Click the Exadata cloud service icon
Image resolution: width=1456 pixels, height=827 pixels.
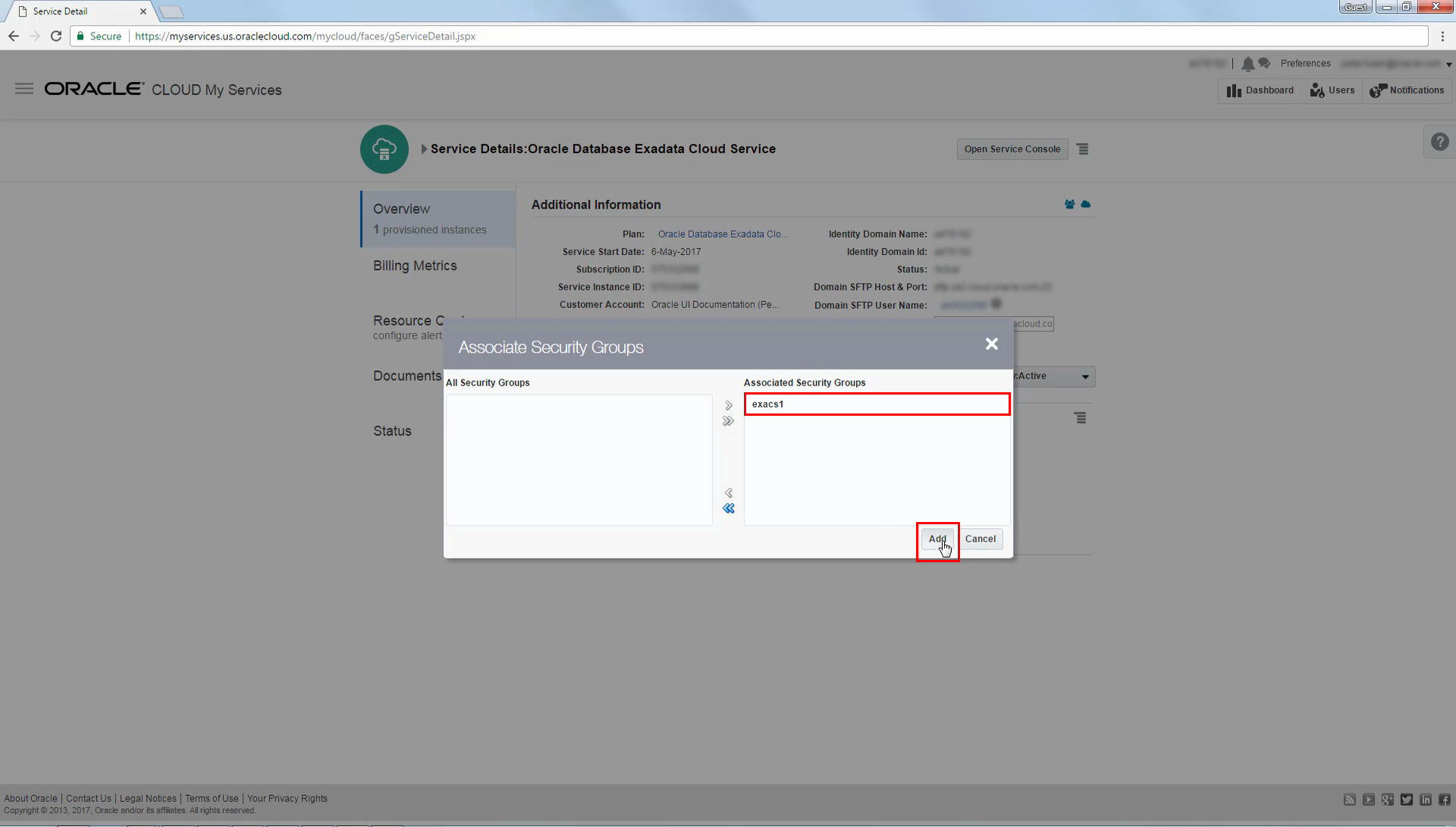(384, 149)
